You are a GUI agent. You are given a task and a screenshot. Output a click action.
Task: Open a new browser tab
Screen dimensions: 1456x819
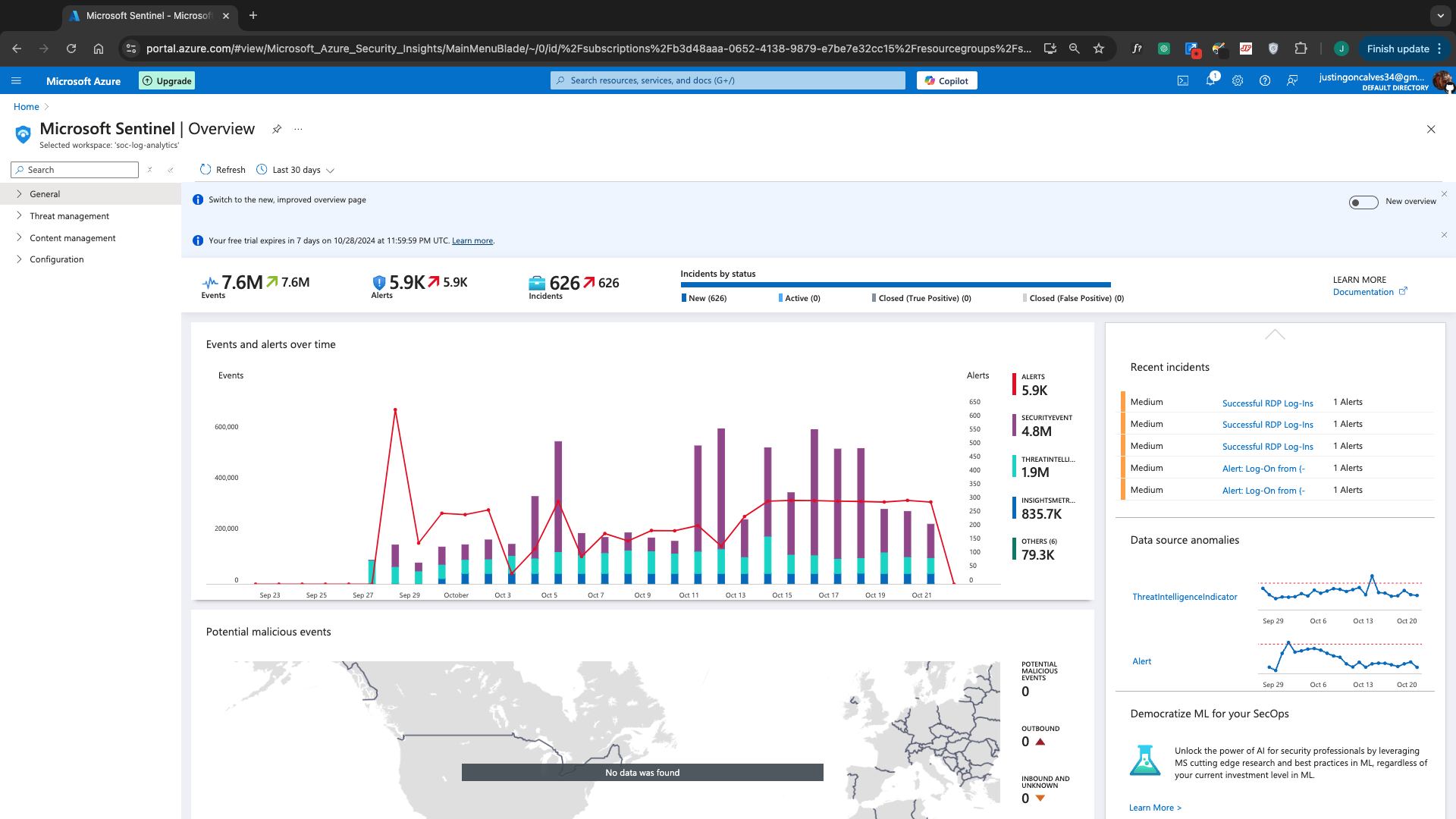pos(253,15)
